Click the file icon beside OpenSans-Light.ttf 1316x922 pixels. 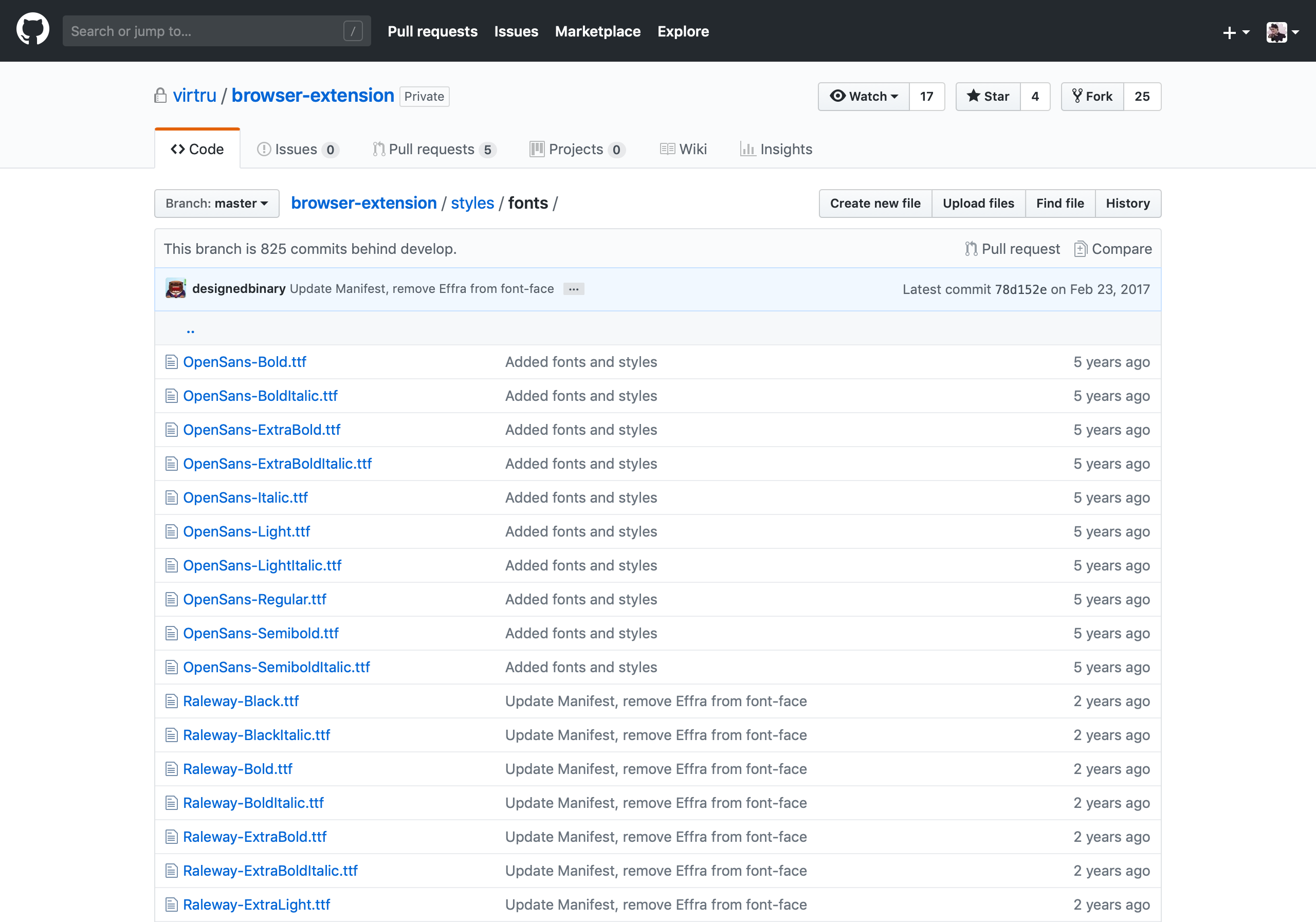171,532
